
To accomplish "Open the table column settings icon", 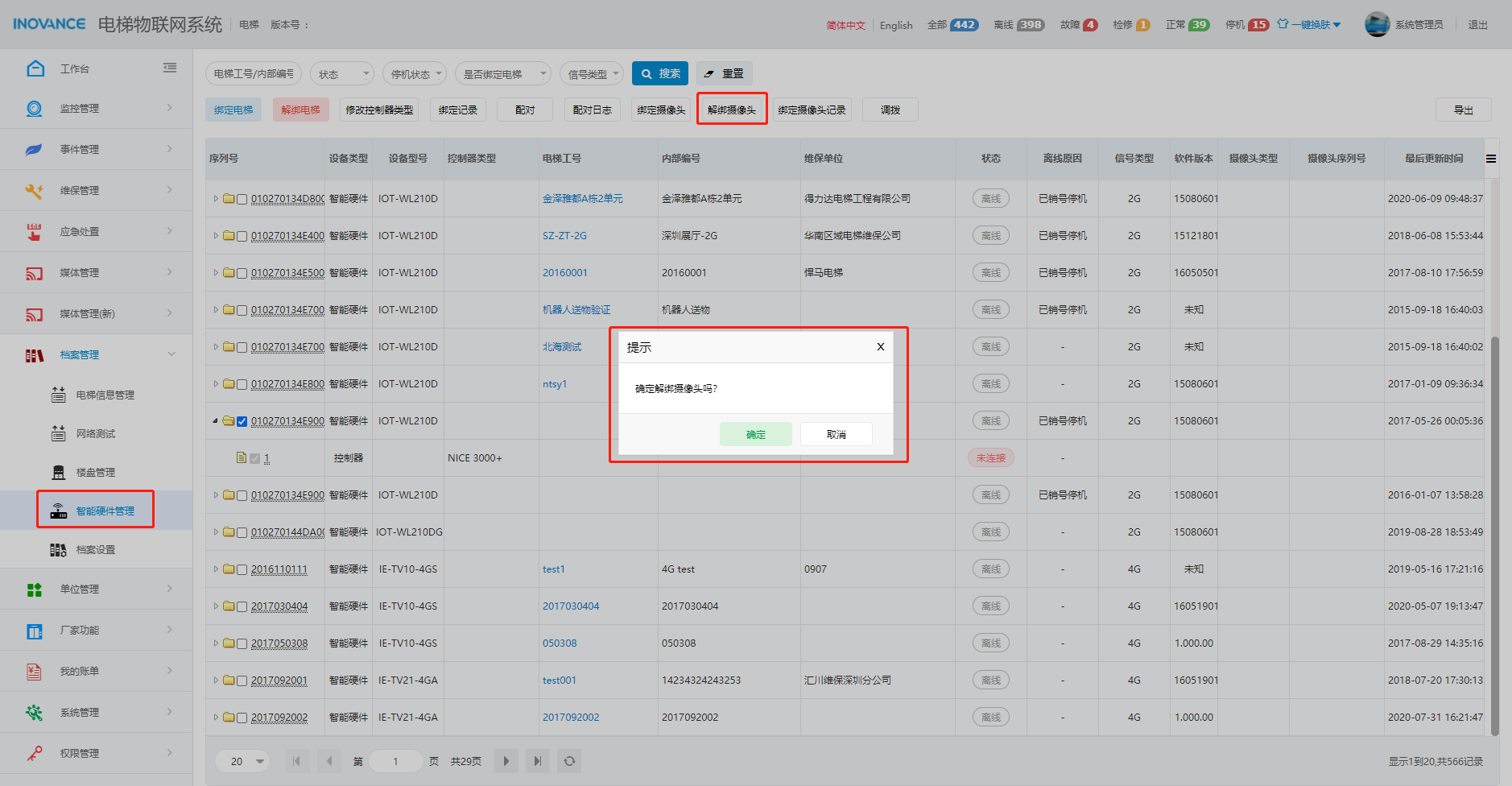I will point(1491,159).
